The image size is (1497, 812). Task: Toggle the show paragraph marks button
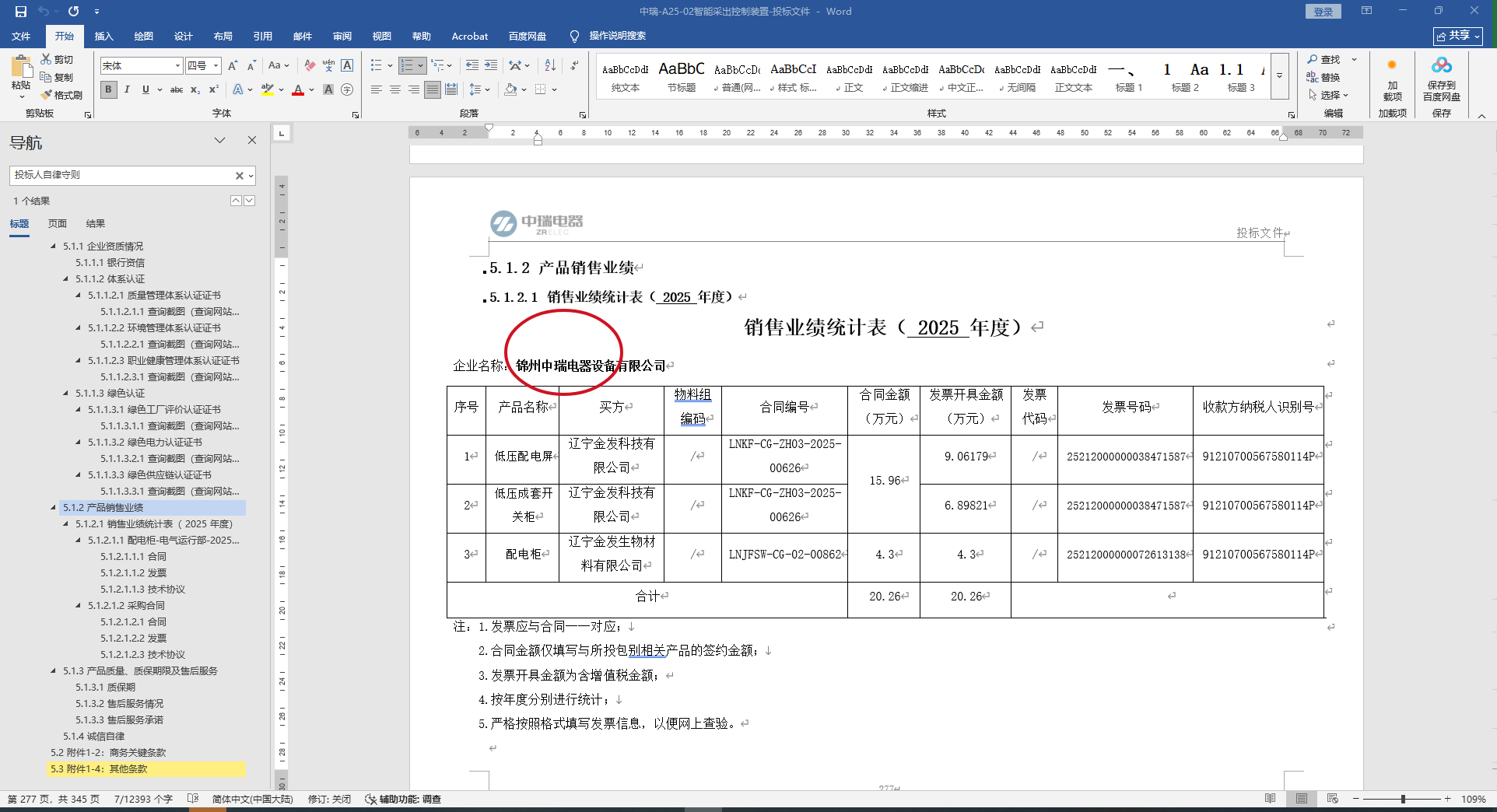(x=574, y=65)
